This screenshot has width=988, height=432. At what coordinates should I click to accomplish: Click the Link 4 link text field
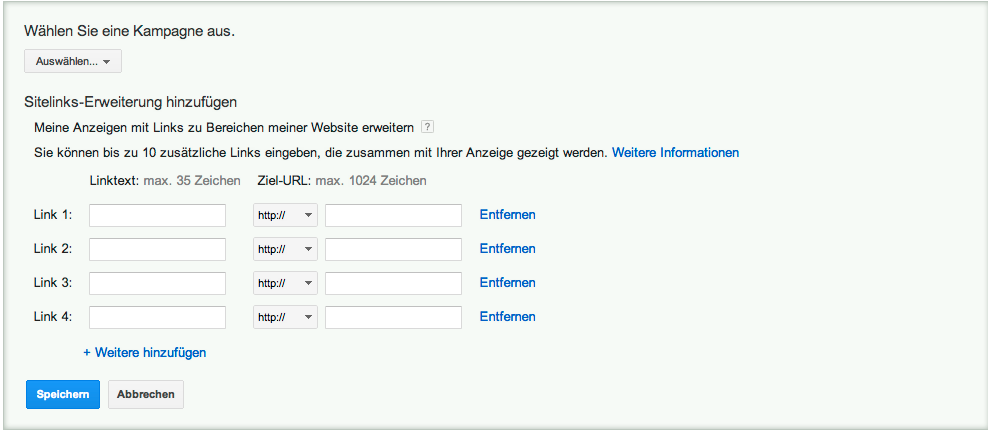click(157, 317)
